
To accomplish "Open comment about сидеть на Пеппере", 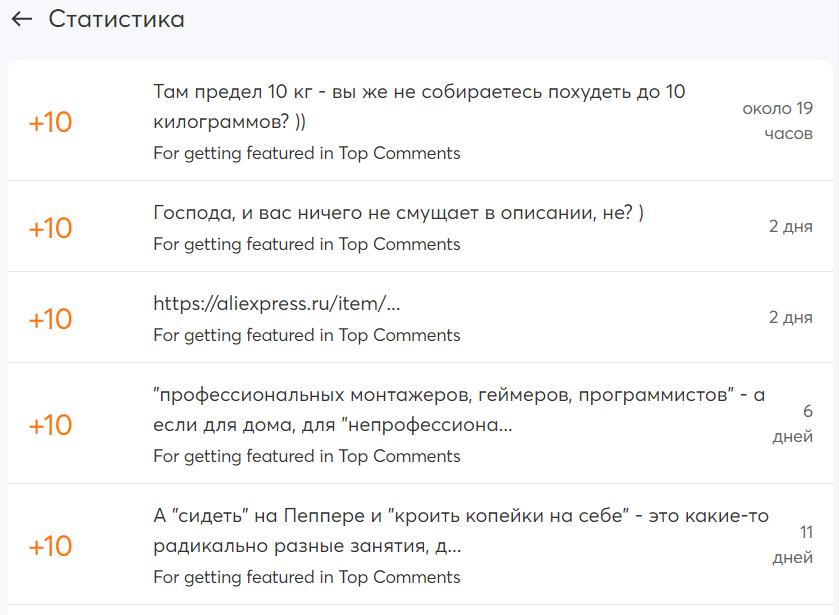I will [x=461, y=532].
